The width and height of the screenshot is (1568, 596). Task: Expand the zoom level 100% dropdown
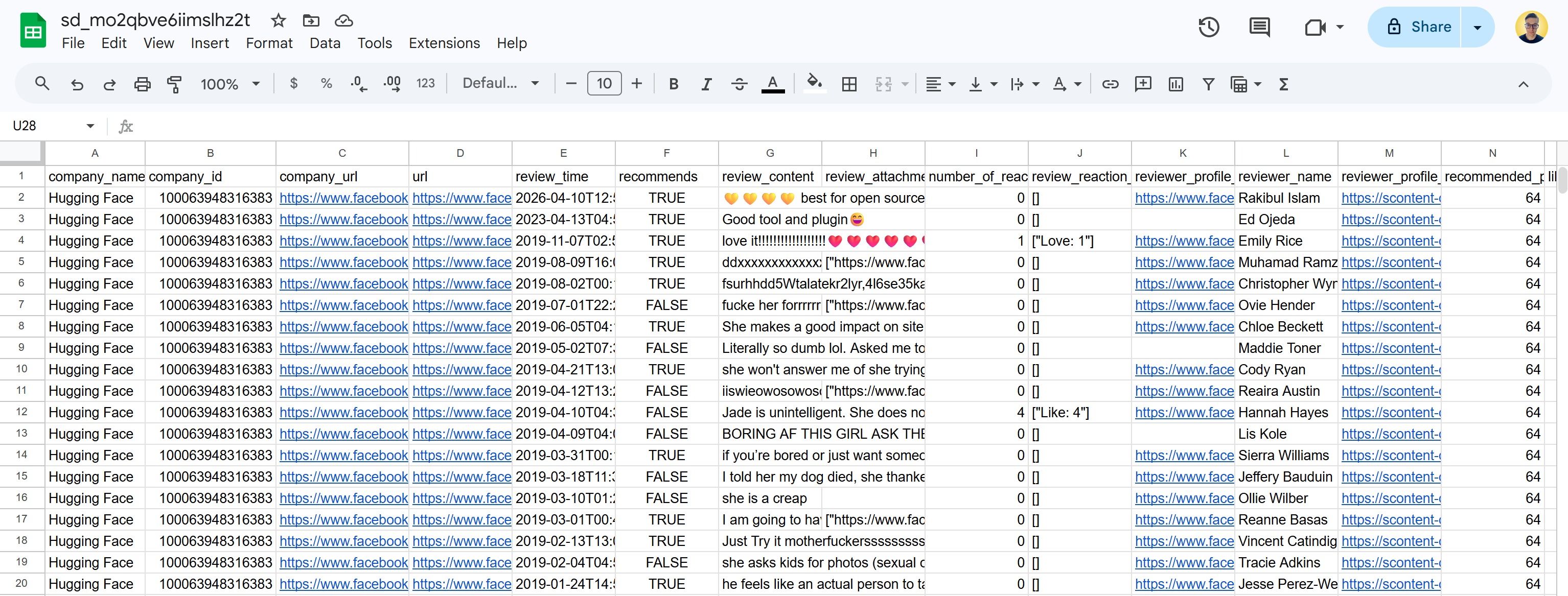click(x=230, y=84)
